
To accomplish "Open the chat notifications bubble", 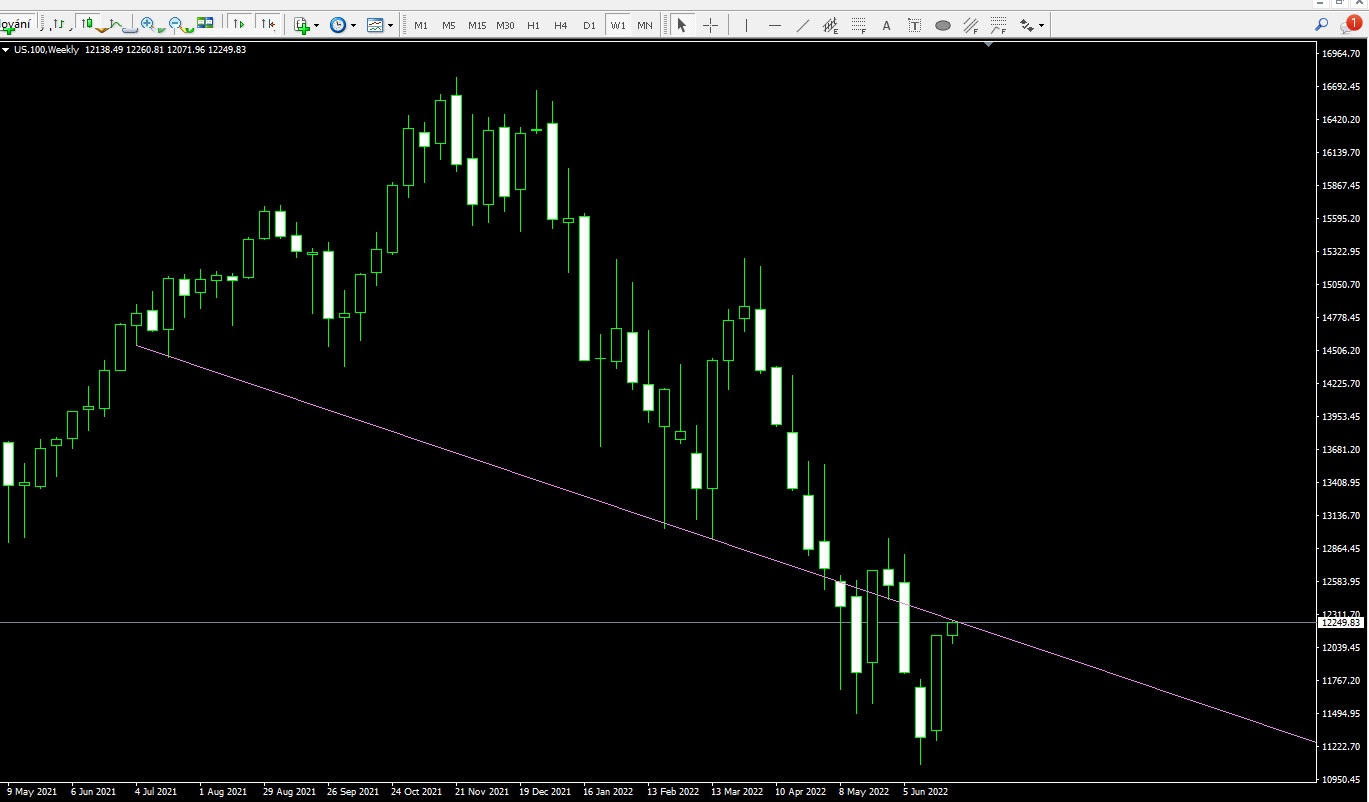I will (1350, 23).
